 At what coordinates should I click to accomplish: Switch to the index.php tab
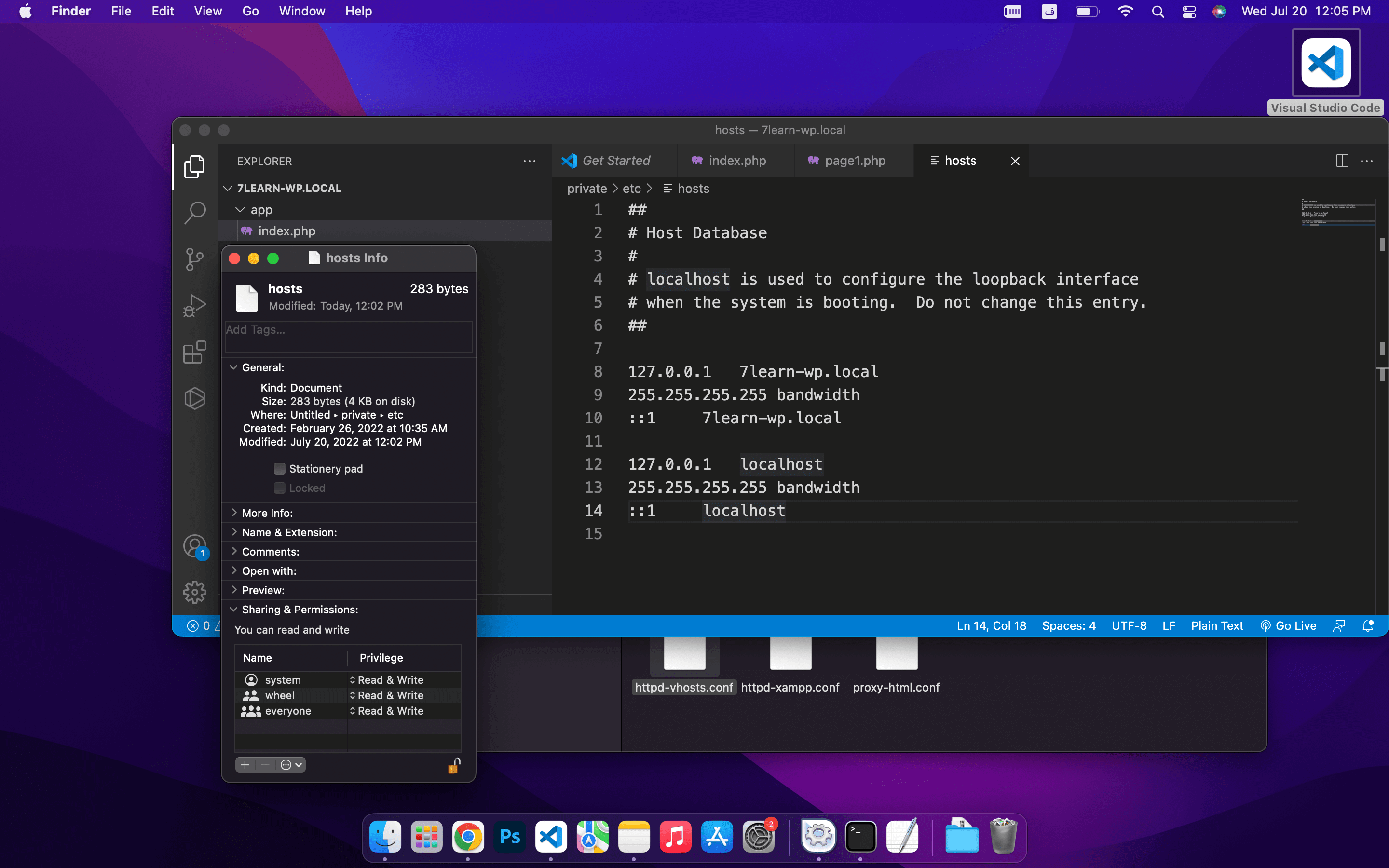pyautogui.click(x=736, y=161)
